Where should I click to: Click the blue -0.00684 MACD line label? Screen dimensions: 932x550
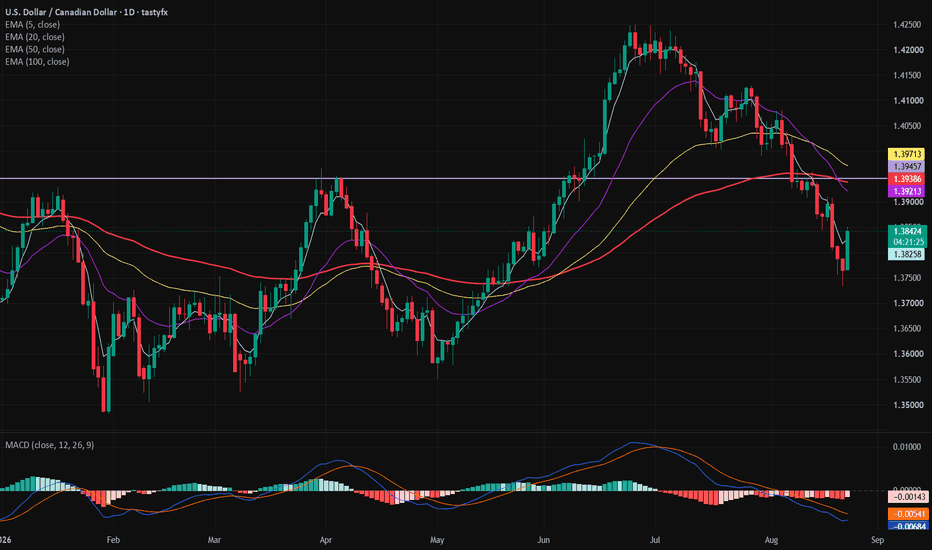(x=908, y=526)
